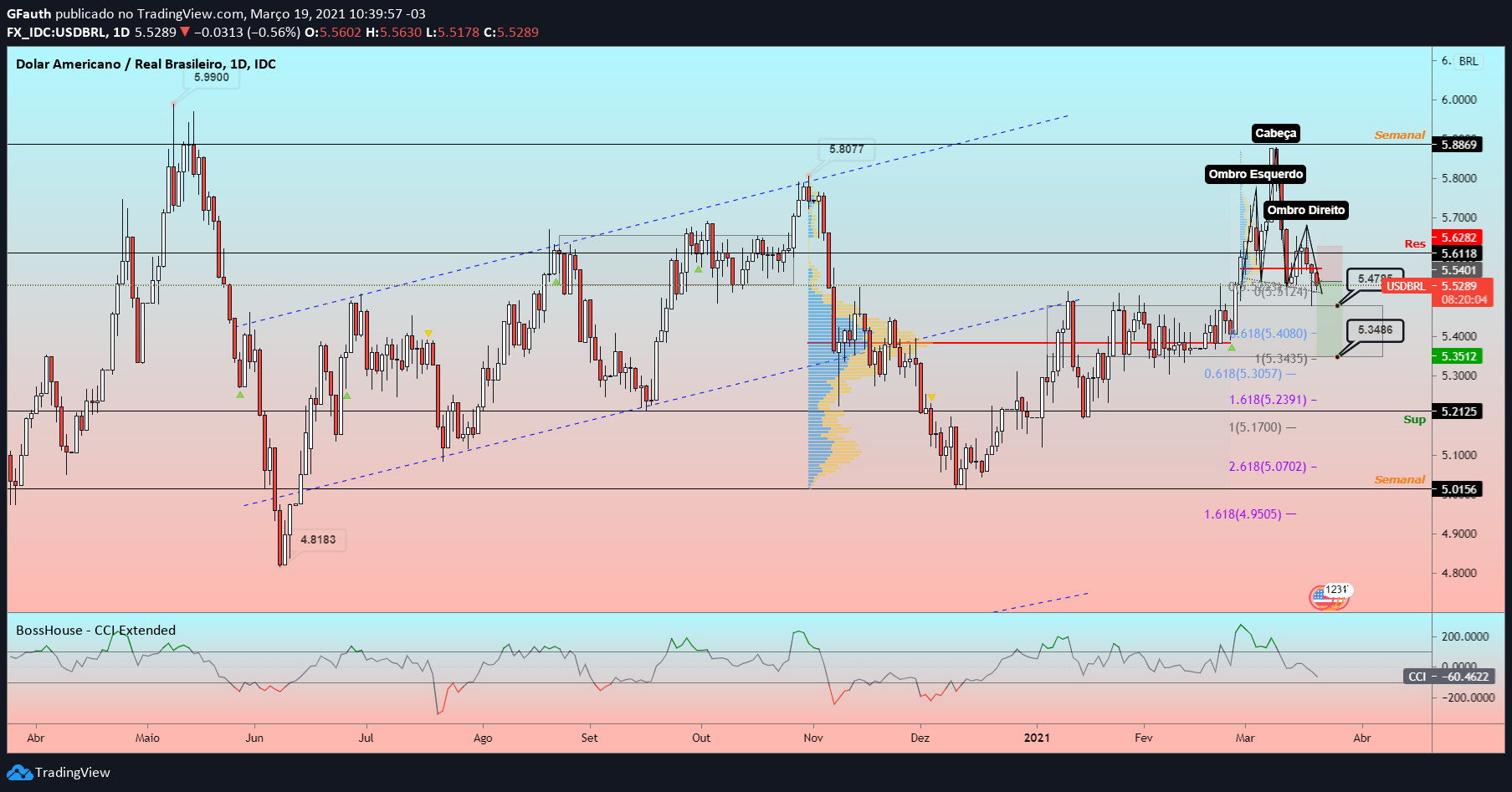Click Fibonacci level 1(5.3435)

click(1280, 359)
